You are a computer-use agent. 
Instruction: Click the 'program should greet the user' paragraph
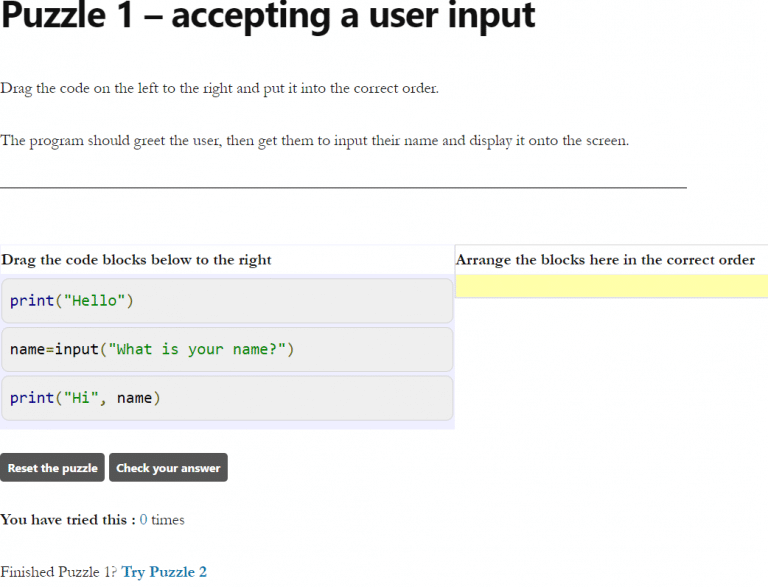[x=314, y=141]
